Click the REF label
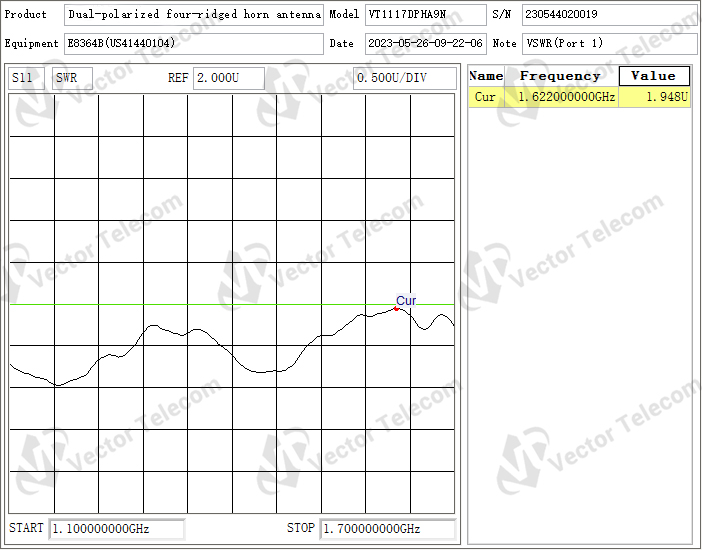 coord(178,78)
